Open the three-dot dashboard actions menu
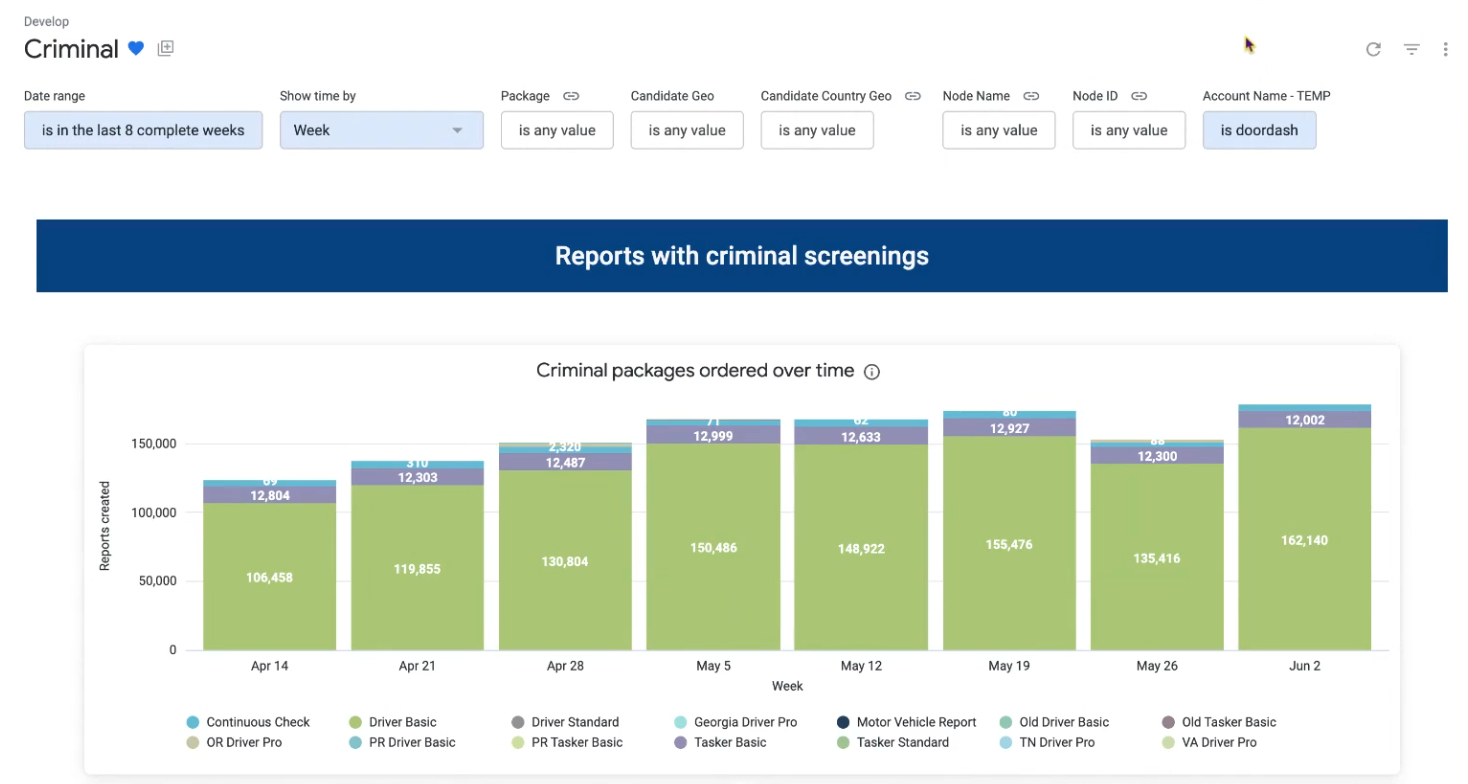The height and width of the screenshot is (784, 1468). (x=1445, y=49)
